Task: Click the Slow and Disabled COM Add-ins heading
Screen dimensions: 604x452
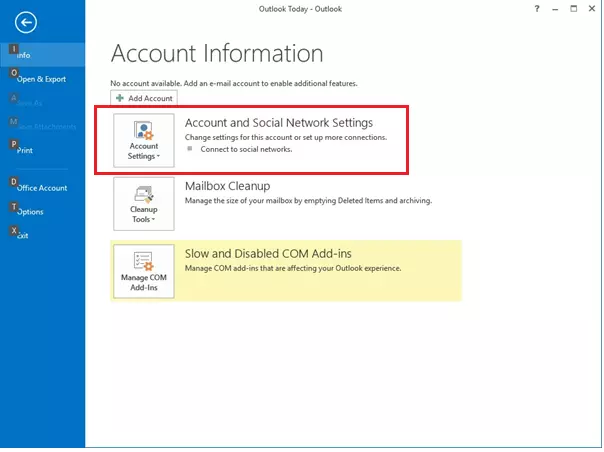Action: click(x=268, y=254)
